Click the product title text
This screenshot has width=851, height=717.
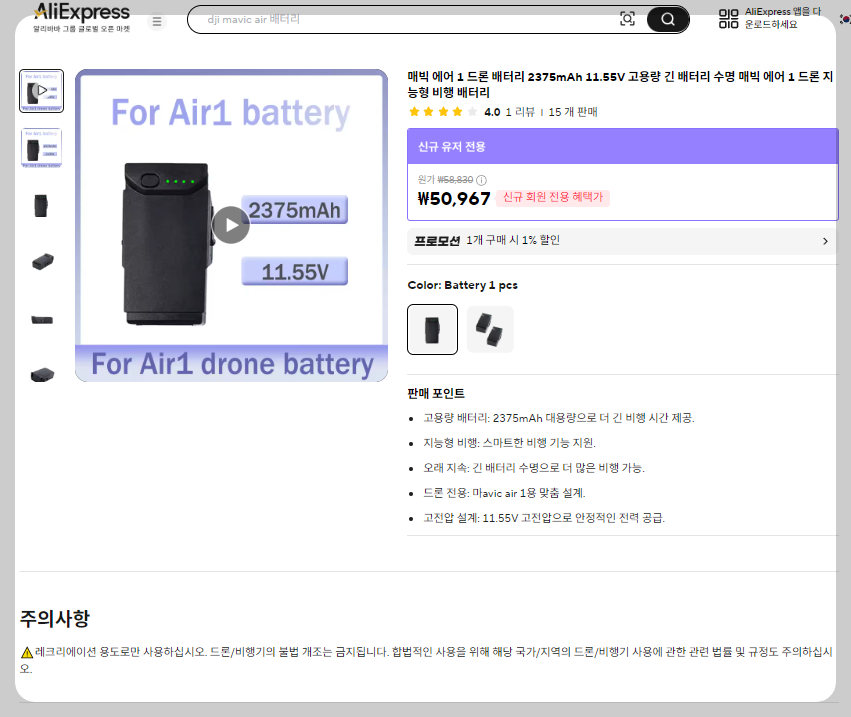620,84
